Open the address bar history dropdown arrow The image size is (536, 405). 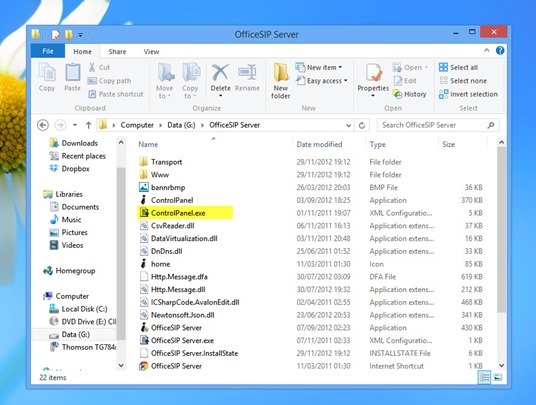(348, 125)
